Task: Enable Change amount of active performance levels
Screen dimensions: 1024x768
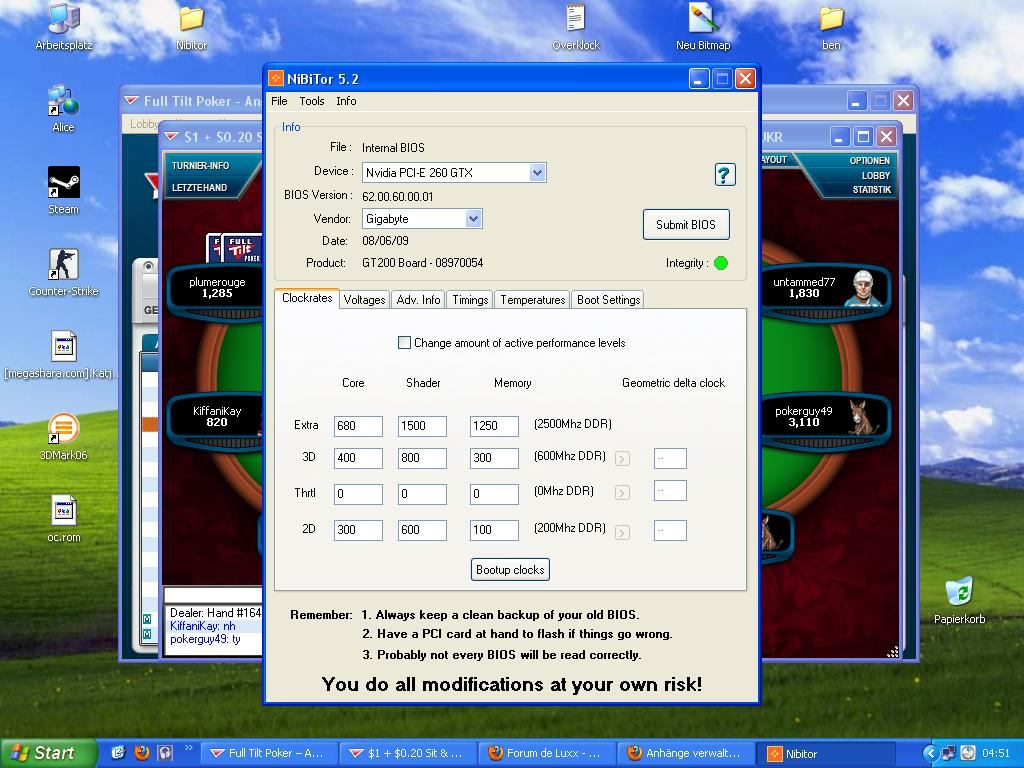Action: click(x=404, y=343)
